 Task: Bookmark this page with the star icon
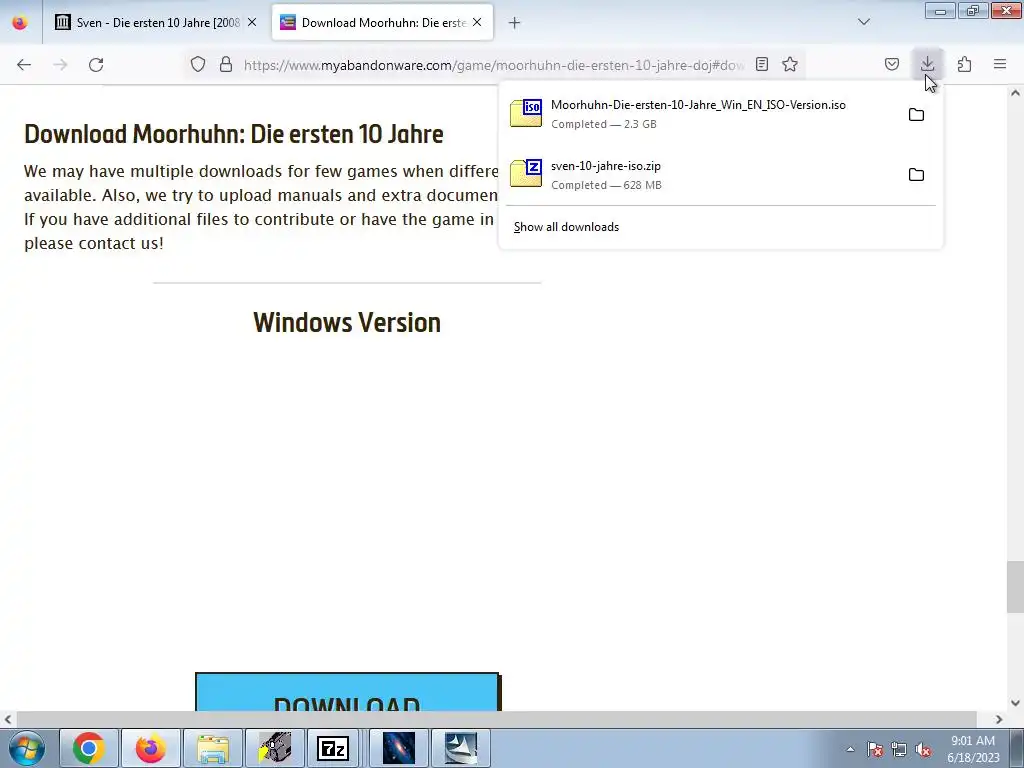(790, 64)
